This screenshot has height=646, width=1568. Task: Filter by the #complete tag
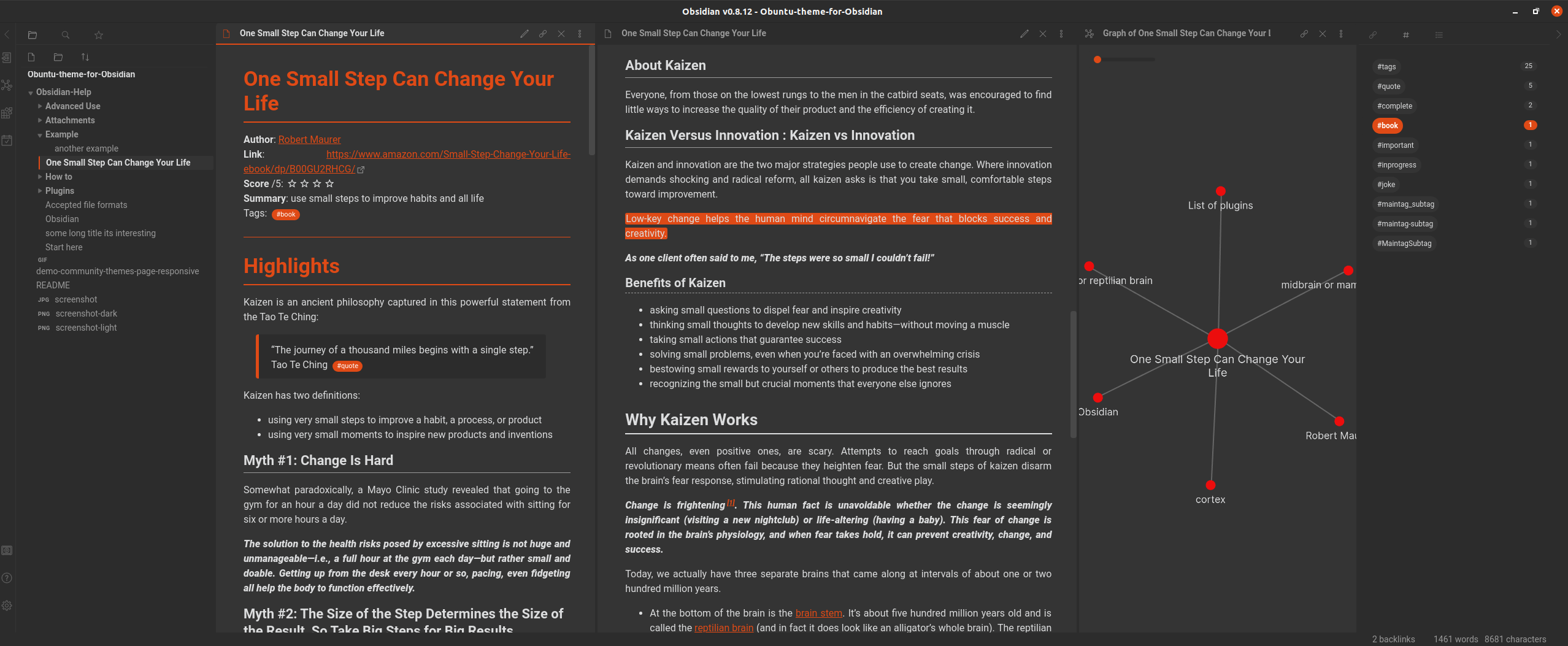pos(1394,106)
